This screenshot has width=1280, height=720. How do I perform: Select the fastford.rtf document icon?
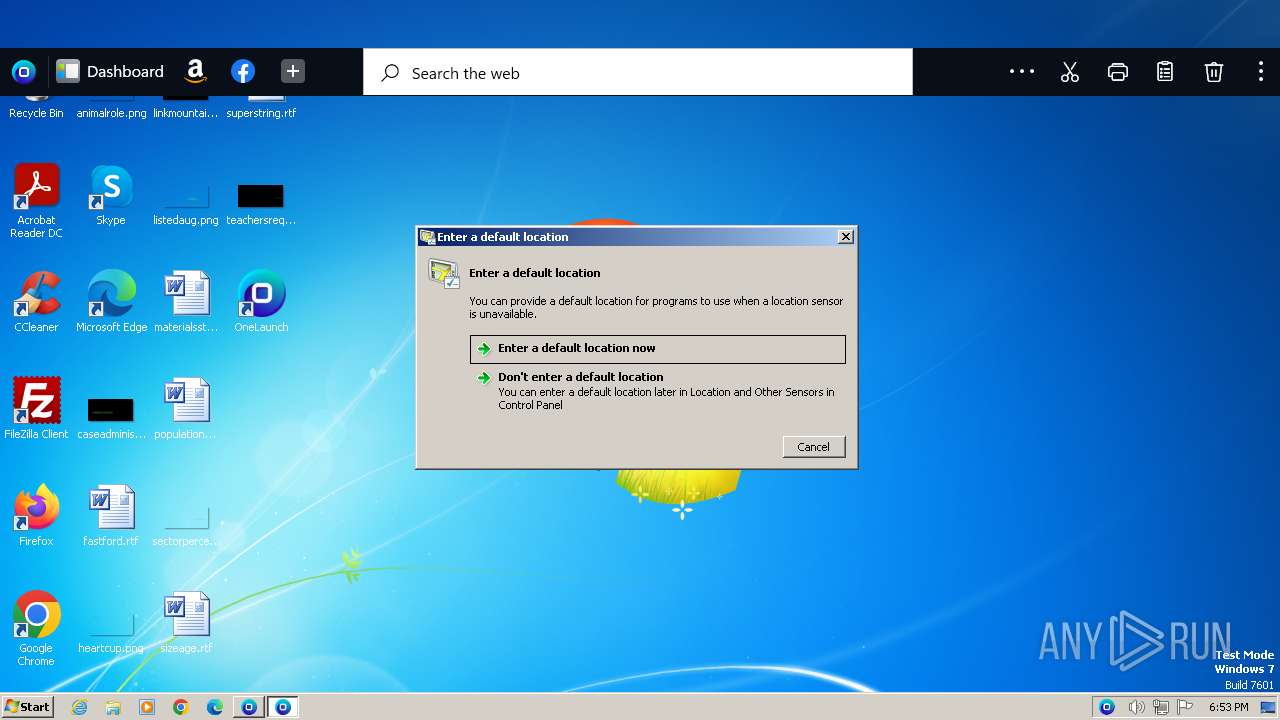[111, 516]
